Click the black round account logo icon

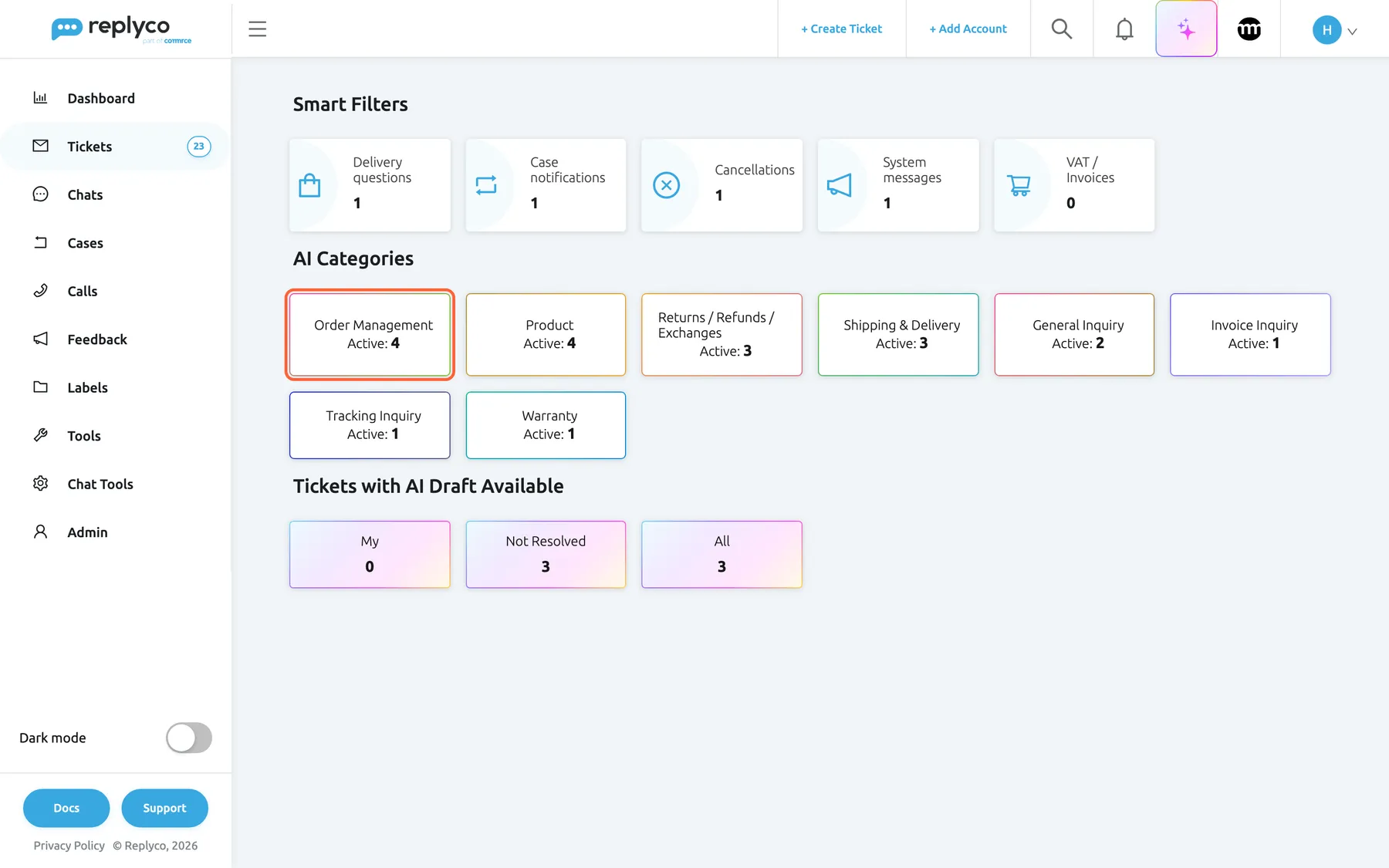[1249, 29]
